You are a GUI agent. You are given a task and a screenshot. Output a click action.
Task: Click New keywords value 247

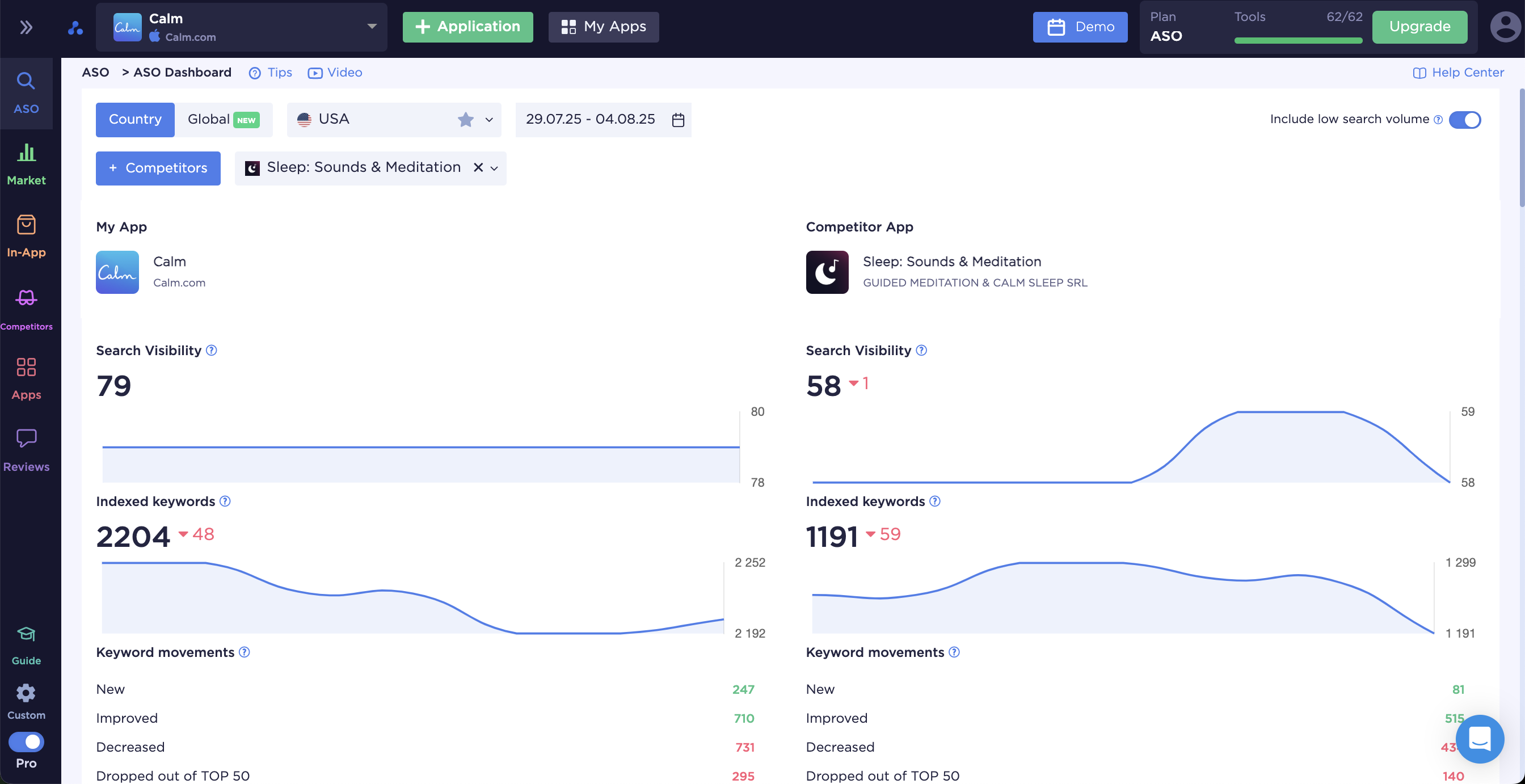(743, 690)
